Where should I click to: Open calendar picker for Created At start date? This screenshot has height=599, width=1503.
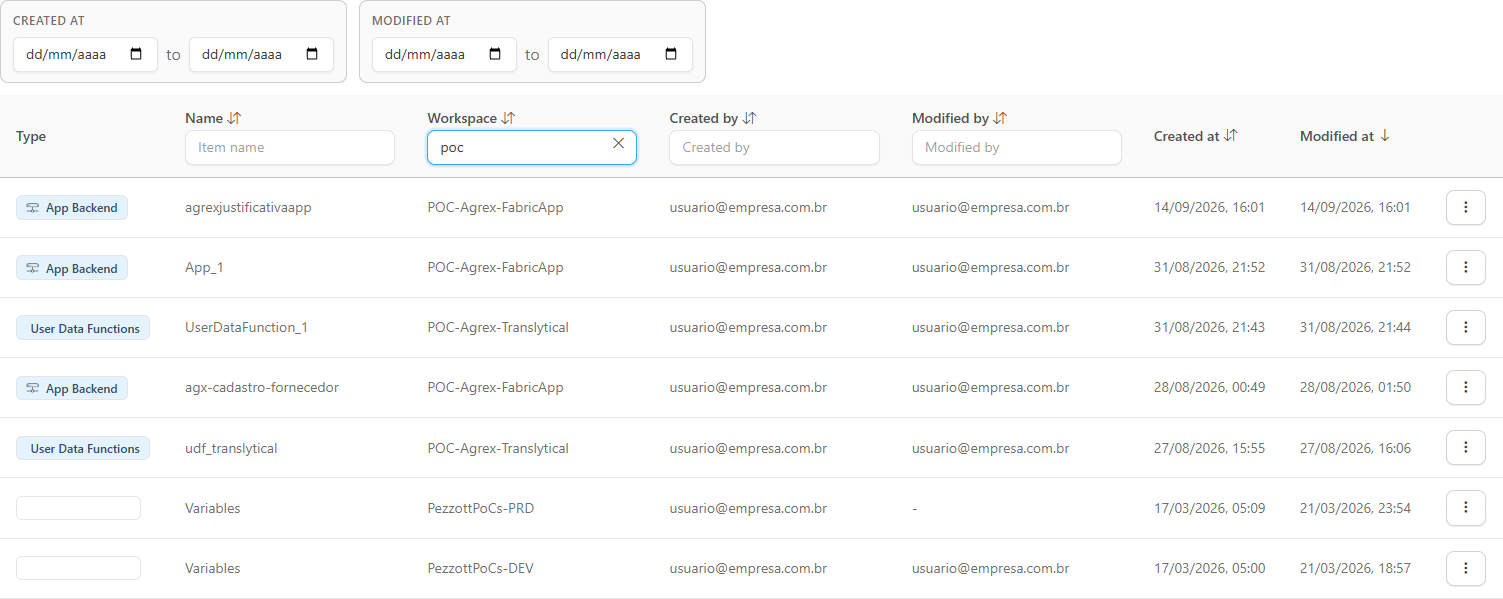(137, 55)
